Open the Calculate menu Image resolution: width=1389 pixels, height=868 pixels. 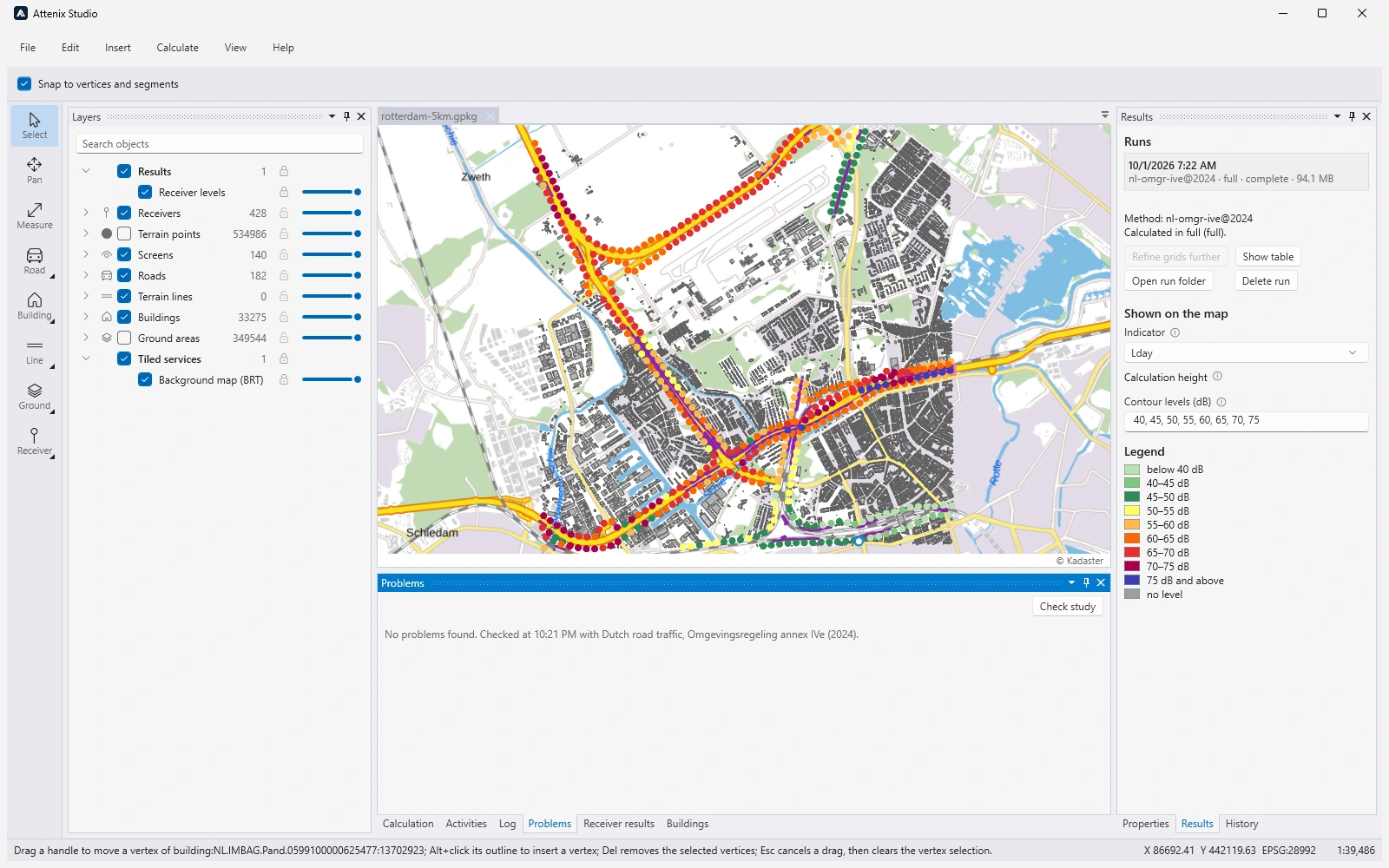[x=178, y=48]
